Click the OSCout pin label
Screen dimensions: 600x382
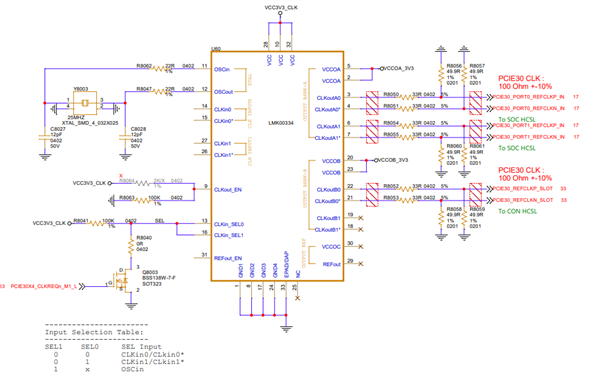coord(223,92)
